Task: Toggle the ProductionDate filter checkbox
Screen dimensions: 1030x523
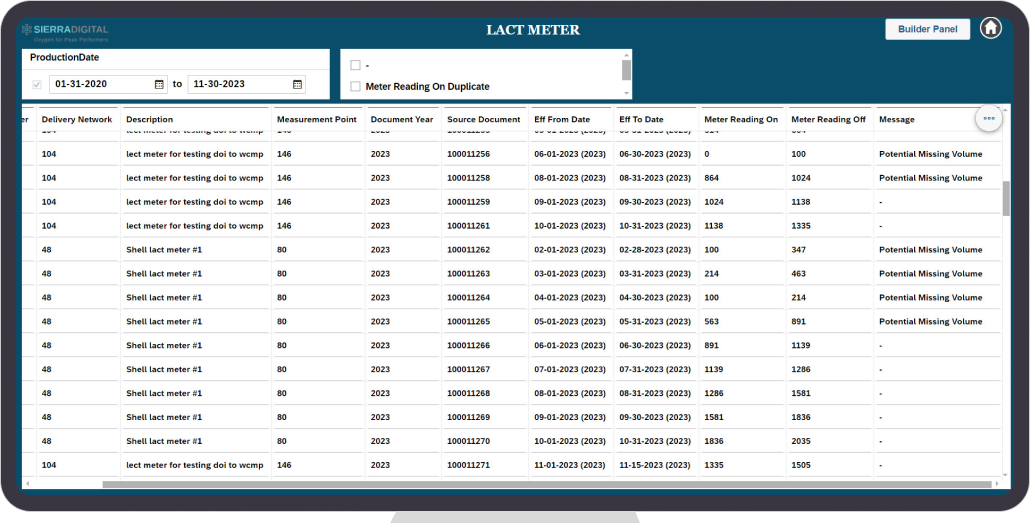Action: (x=37, y=85)
